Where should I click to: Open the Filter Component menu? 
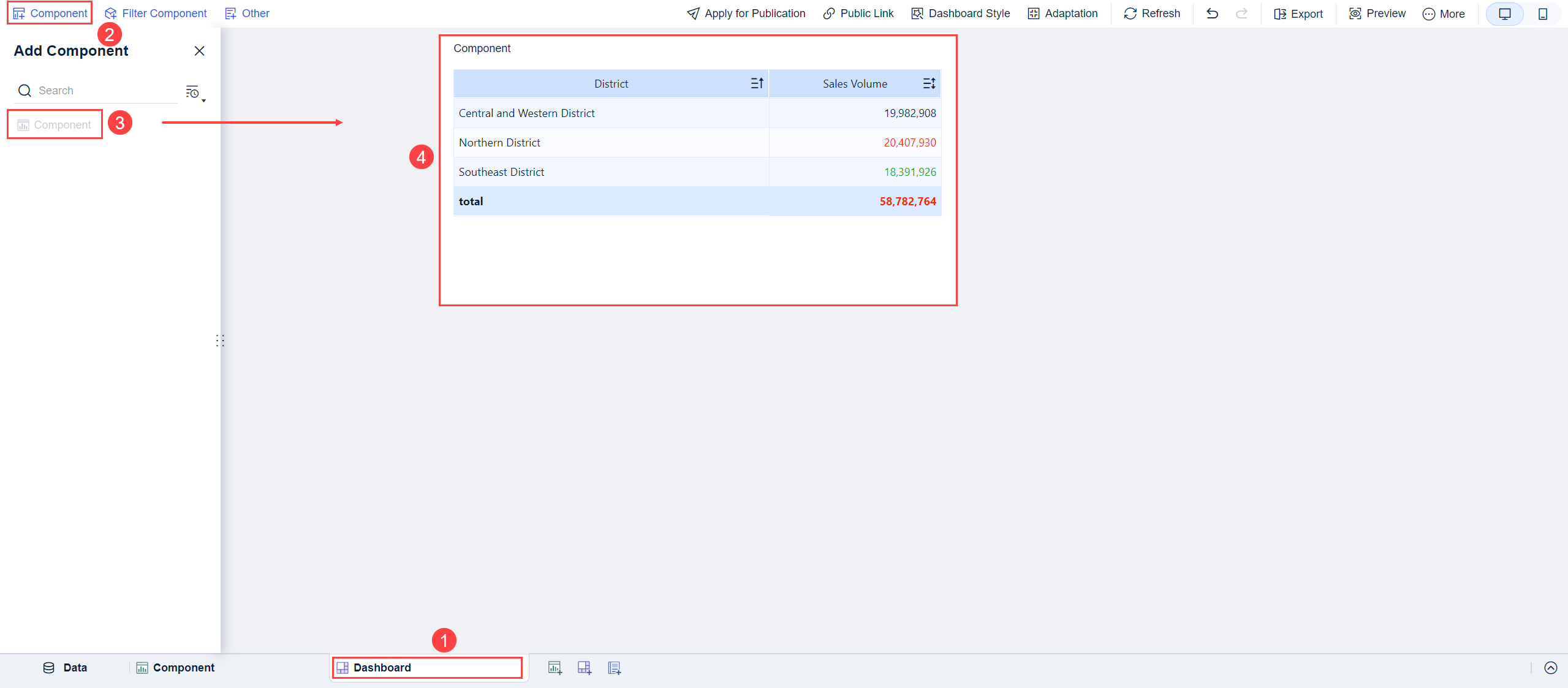pyautogui.click(x=156, y=13)
